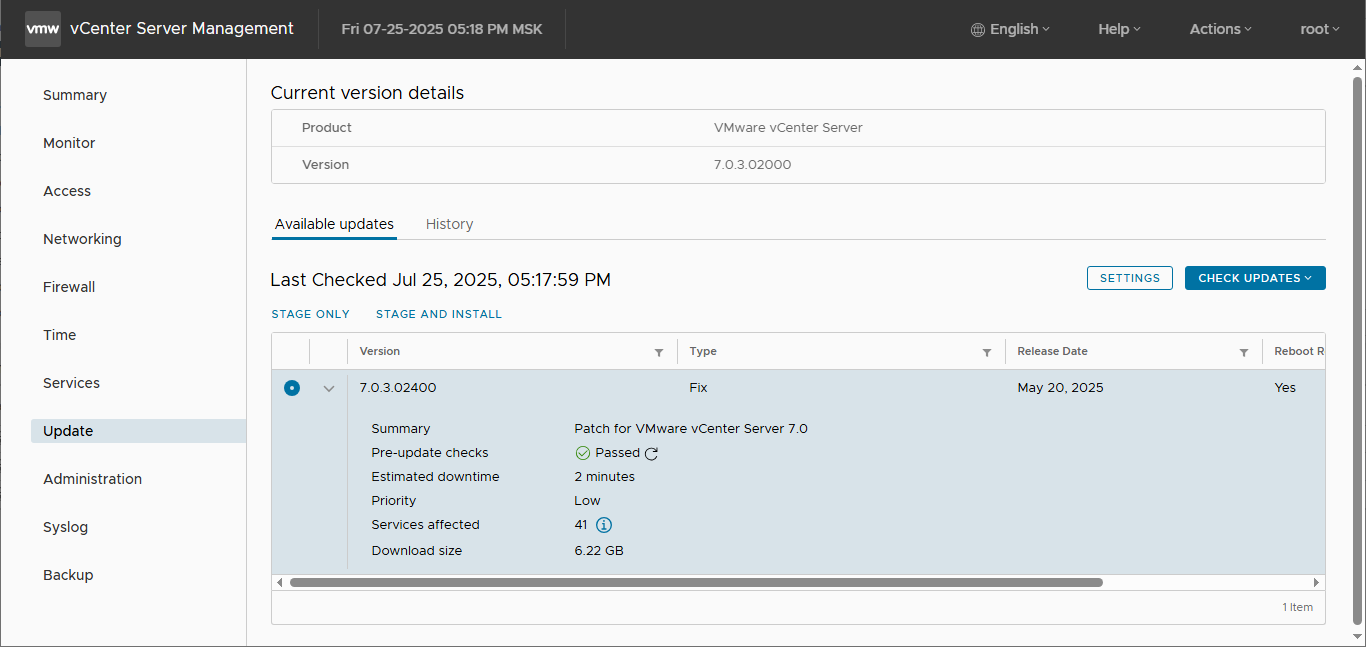
Task: Click the 1 Item count label
Action: [1297, 607]
